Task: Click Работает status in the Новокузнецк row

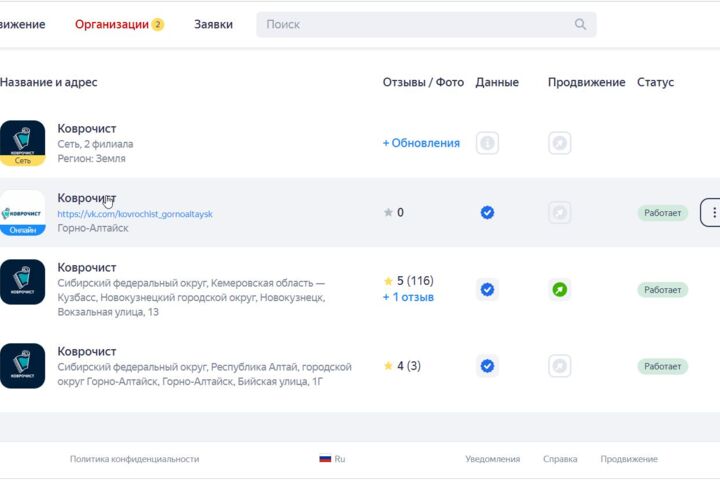Action: point(663,290)
